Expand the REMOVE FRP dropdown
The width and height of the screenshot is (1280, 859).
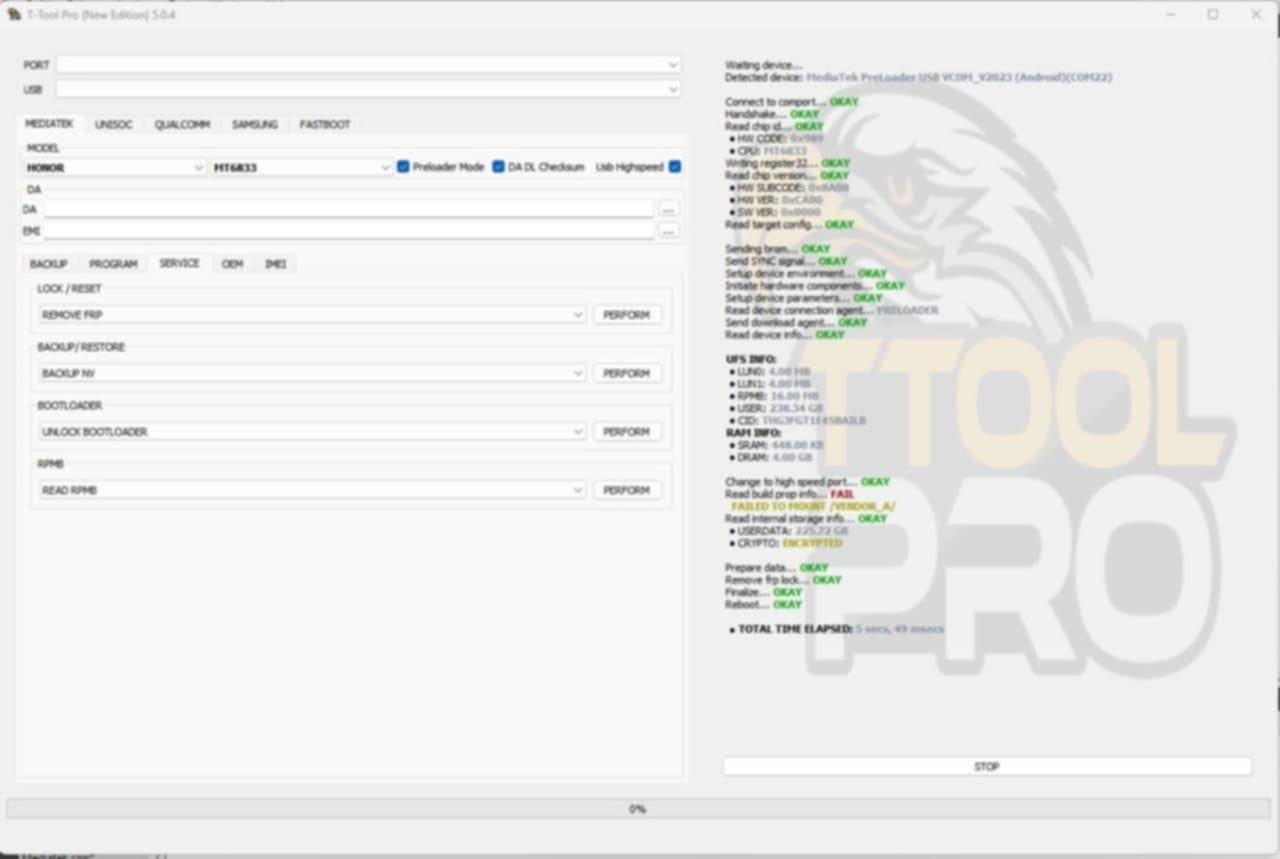[312, 315]
